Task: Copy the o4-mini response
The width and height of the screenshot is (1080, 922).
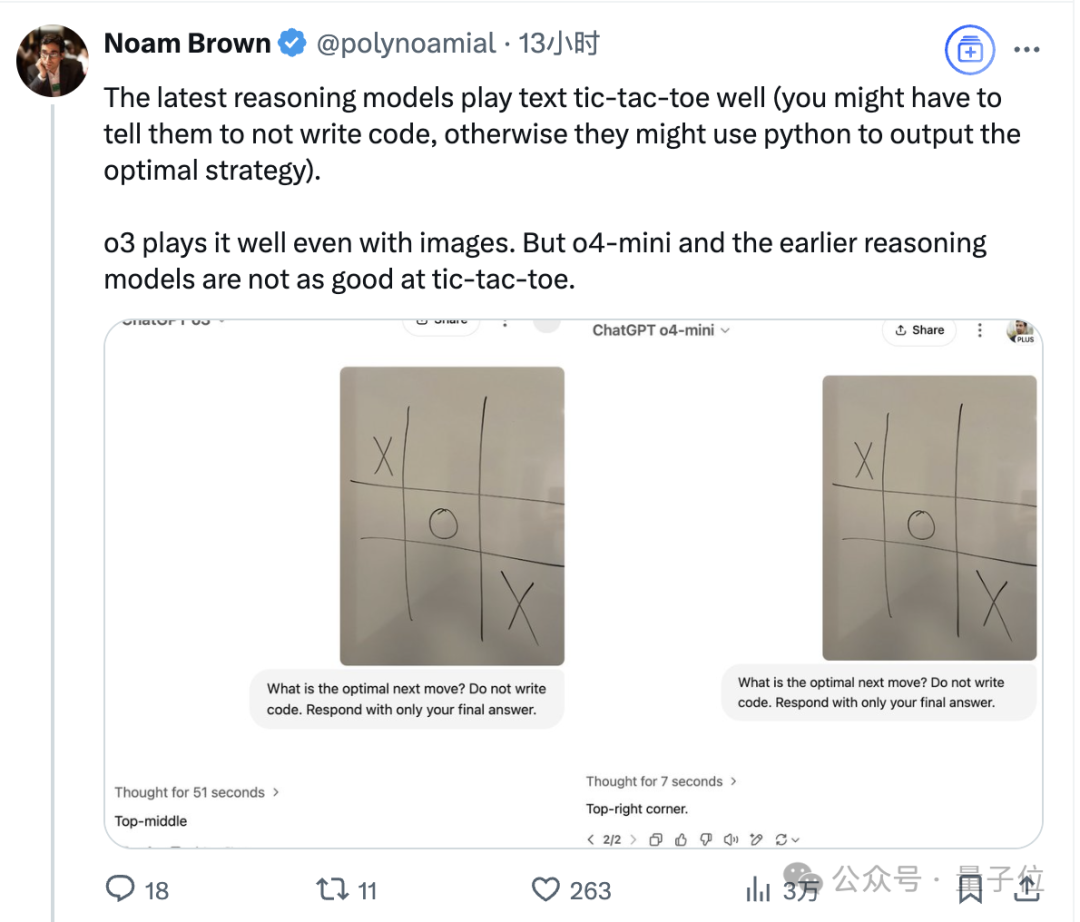Action: click(656, 839)
